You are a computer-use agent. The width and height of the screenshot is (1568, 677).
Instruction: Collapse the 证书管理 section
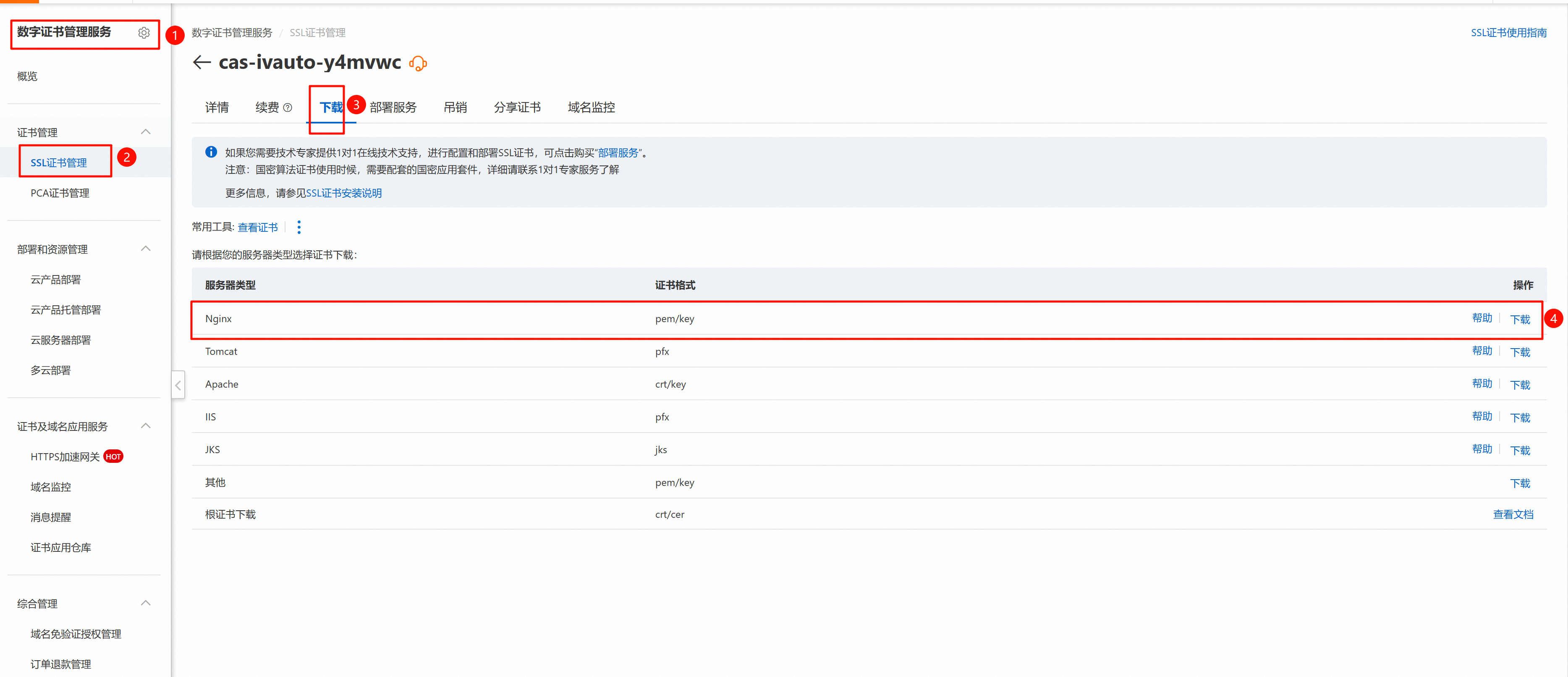tap(146, 132)
